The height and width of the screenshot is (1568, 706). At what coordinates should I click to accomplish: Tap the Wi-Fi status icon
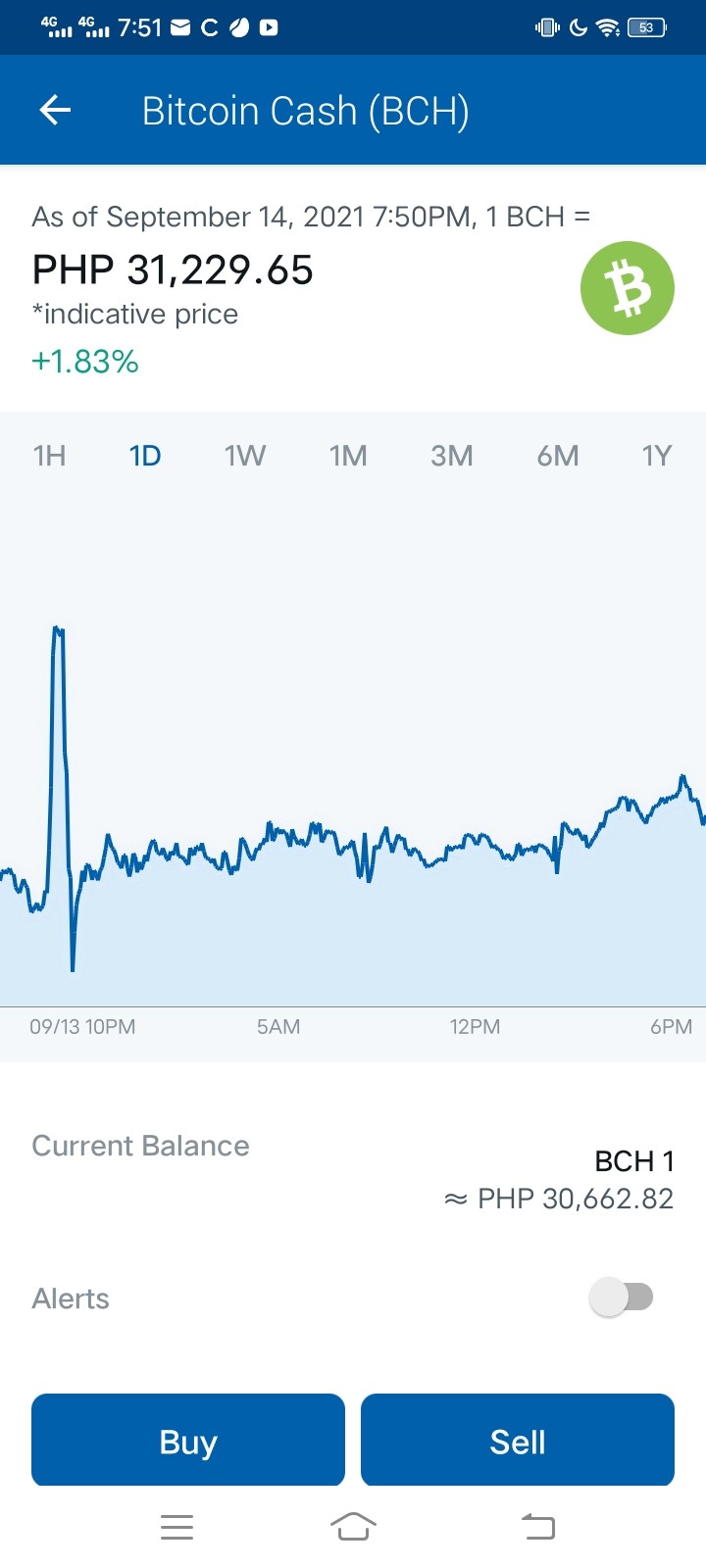point(609,27)
